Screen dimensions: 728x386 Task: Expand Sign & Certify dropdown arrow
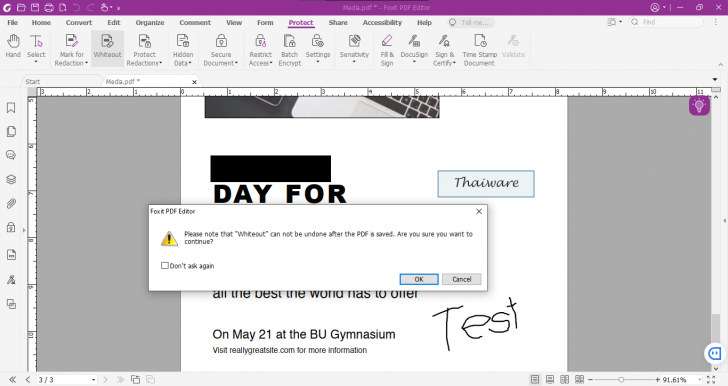(x=454, y=63)
